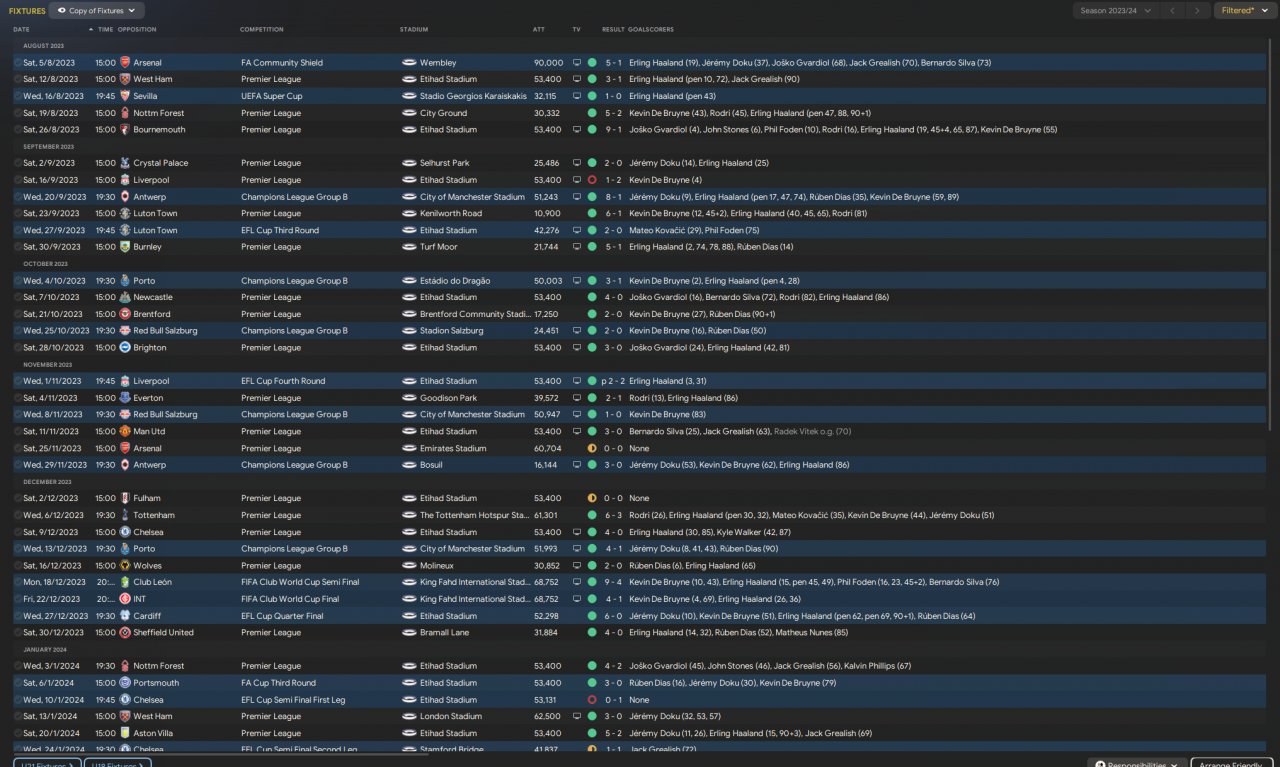The image size is (1280, 767).
Task: Tick the row checkbox for Sat, 2/9/2023
Action: (18, 163)
